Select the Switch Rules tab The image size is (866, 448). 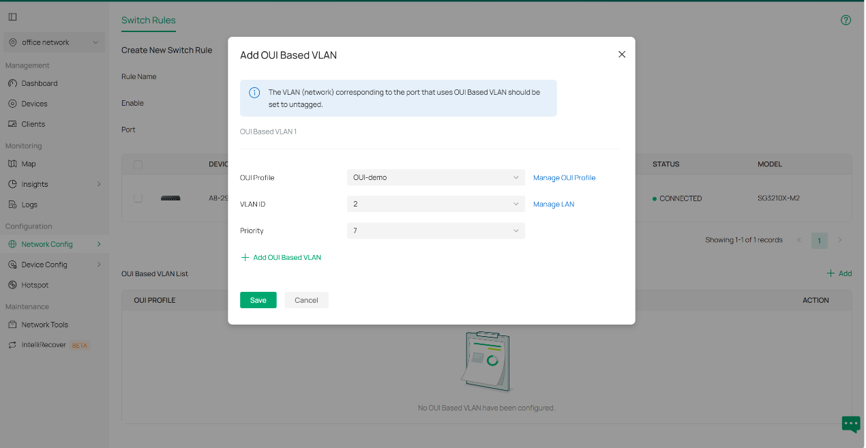pyautogui.click(x=149, y=20)
